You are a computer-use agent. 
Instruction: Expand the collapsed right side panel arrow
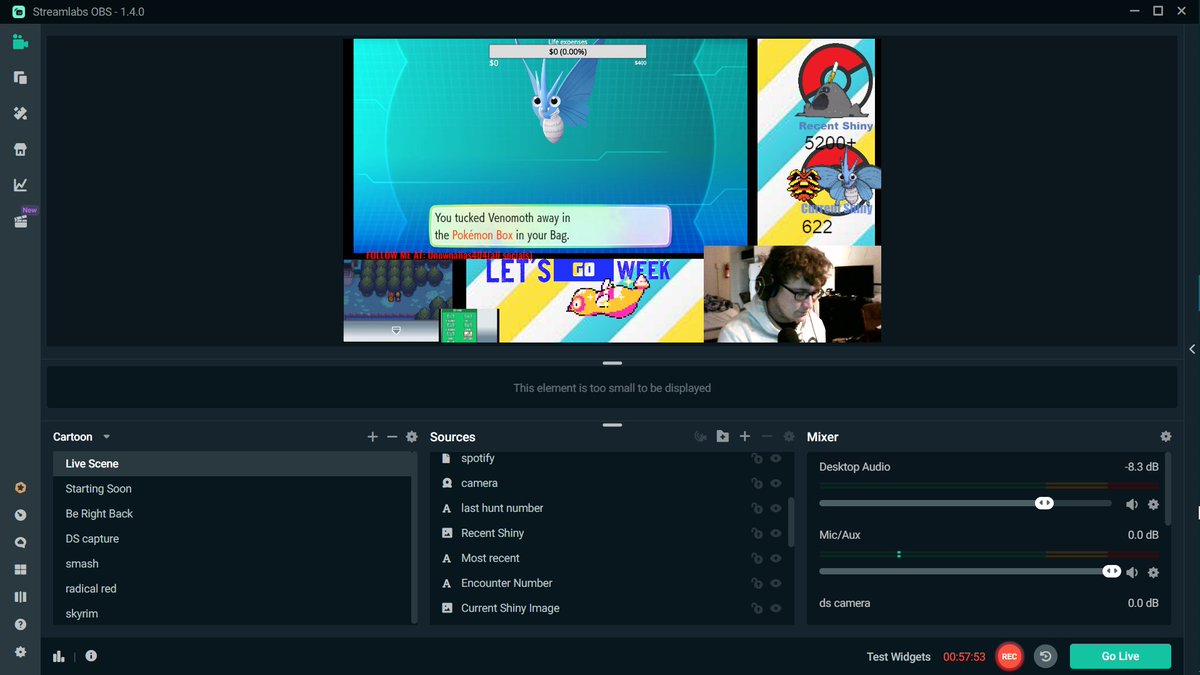[1192, 349]
